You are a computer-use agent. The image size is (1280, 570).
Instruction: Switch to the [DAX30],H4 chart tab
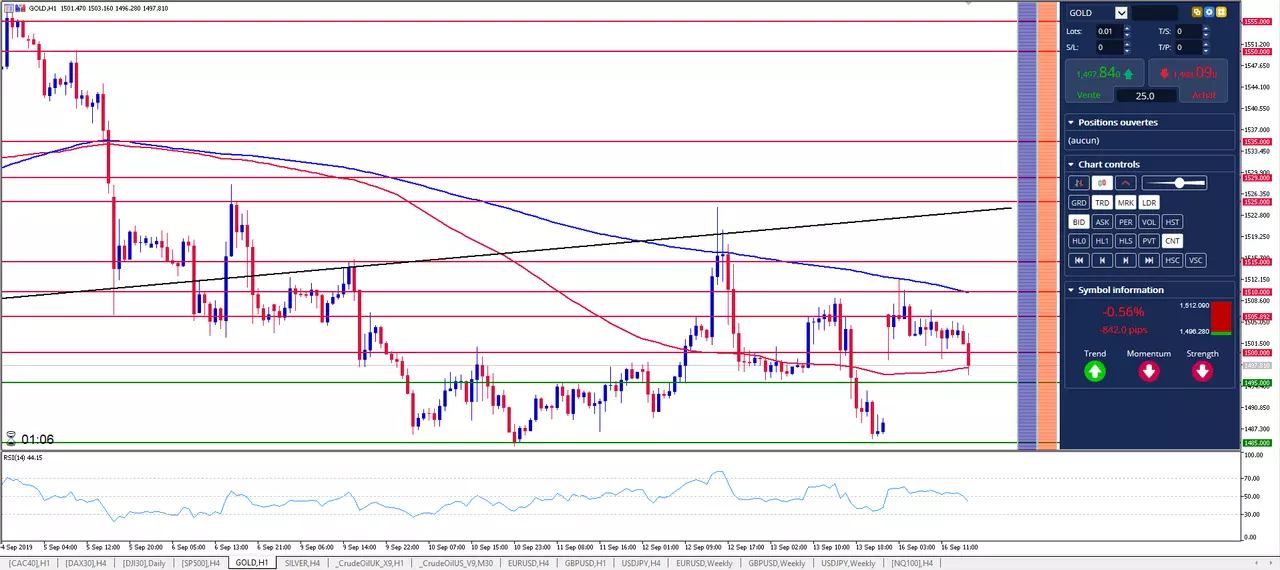click(88, 563)
